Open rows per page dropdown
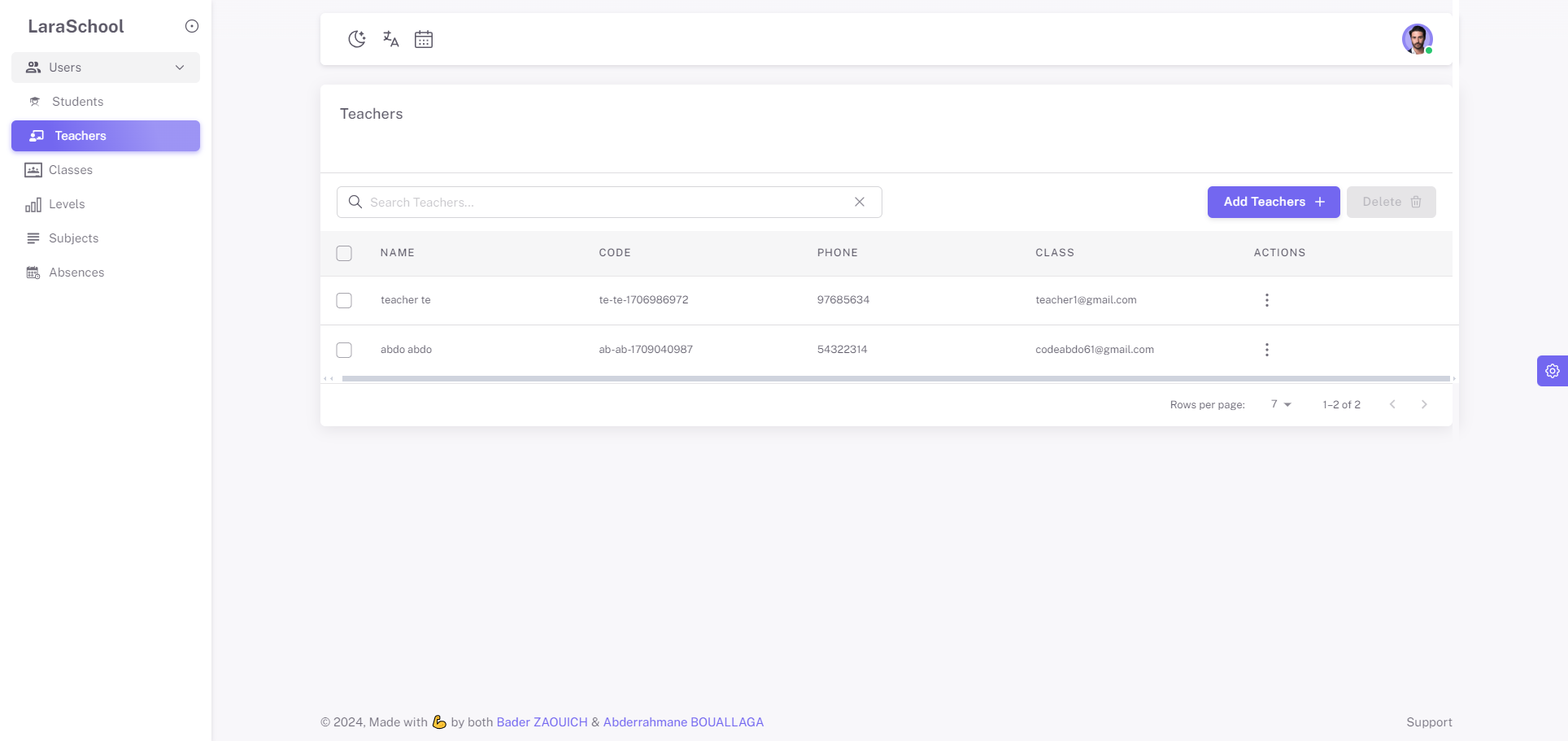 [x=1281, y=404]
